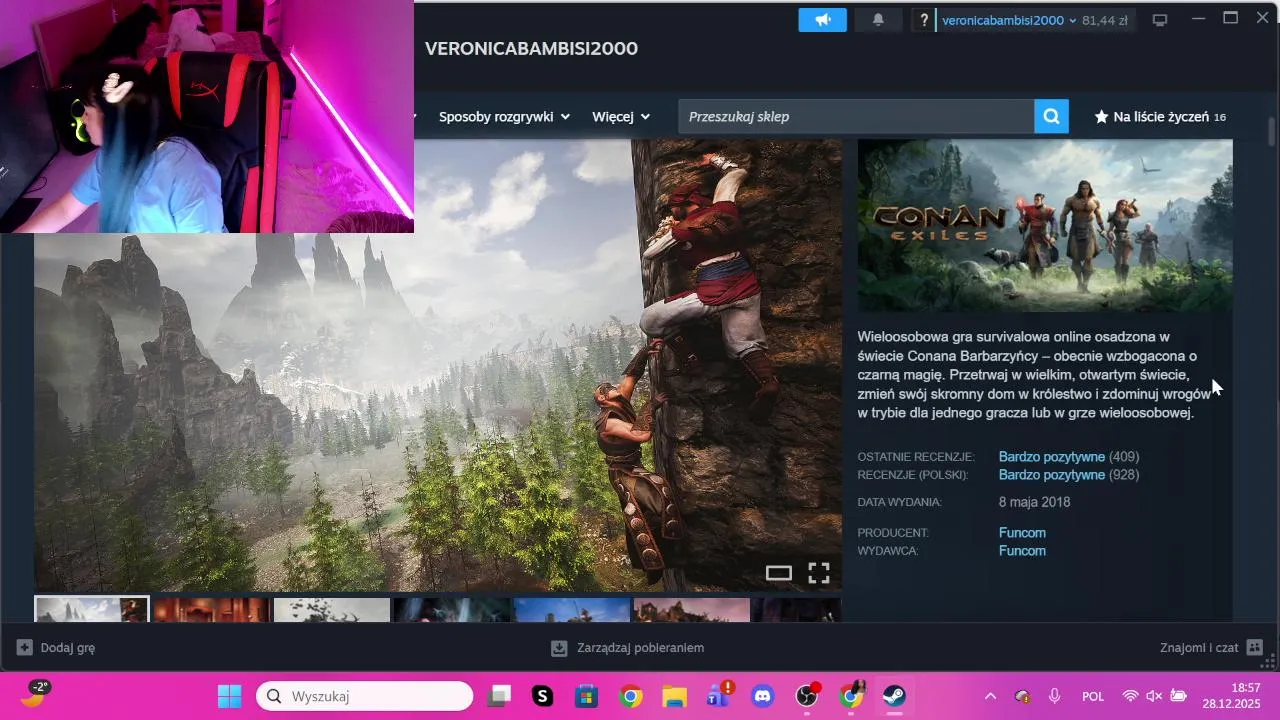The image size is (1280, 720).
Task: Open Task View on the taskbar
Action: (x=499, y=696)
